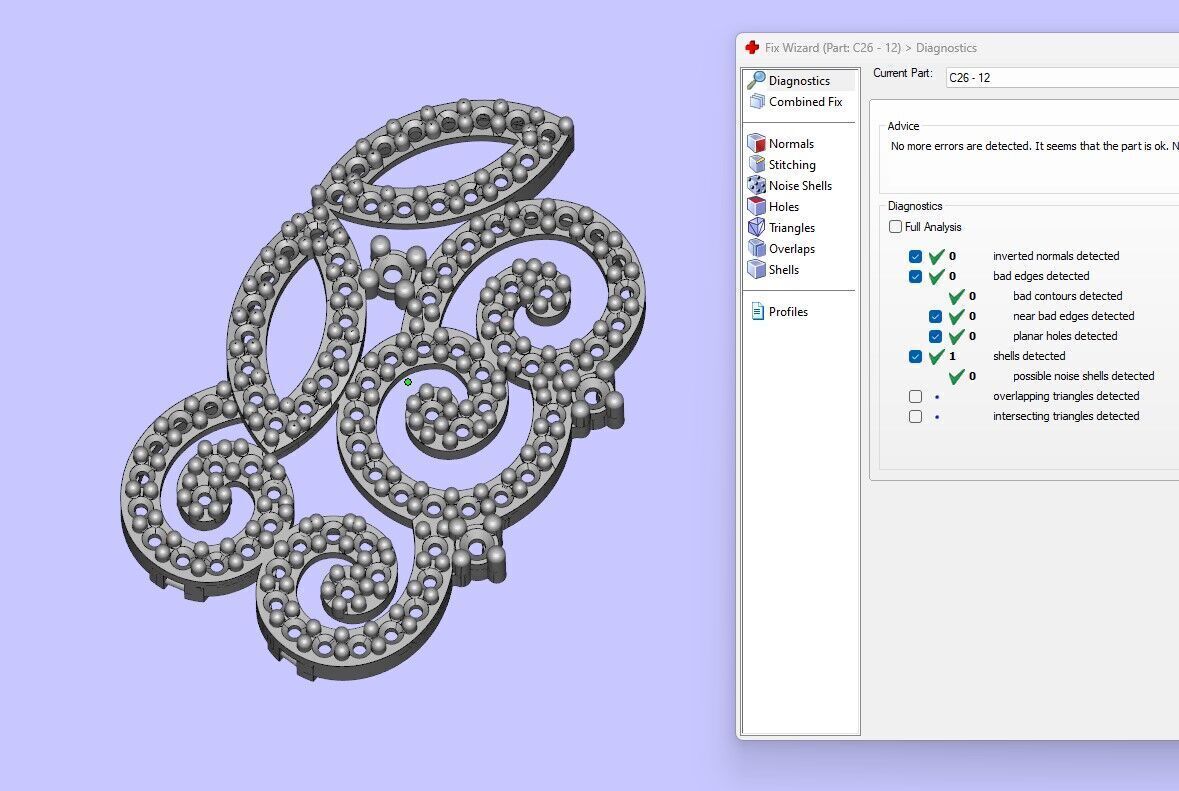Go to Diagnostics menu entry
Screen dimensions: 1179x791
(799, 80)
